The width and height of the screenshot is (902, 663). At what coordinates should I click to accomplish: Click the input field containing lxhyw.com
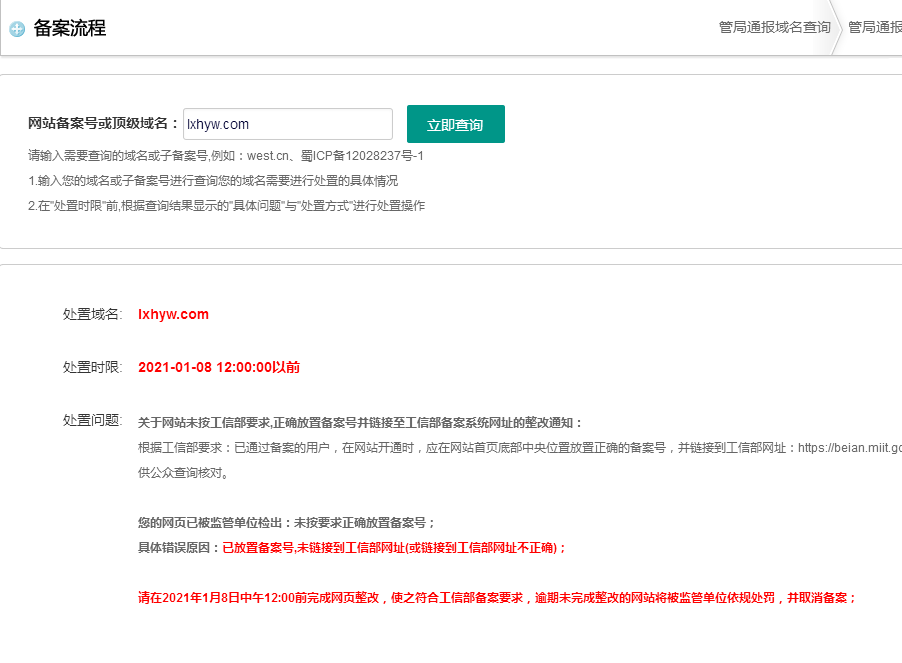(287, 123)
